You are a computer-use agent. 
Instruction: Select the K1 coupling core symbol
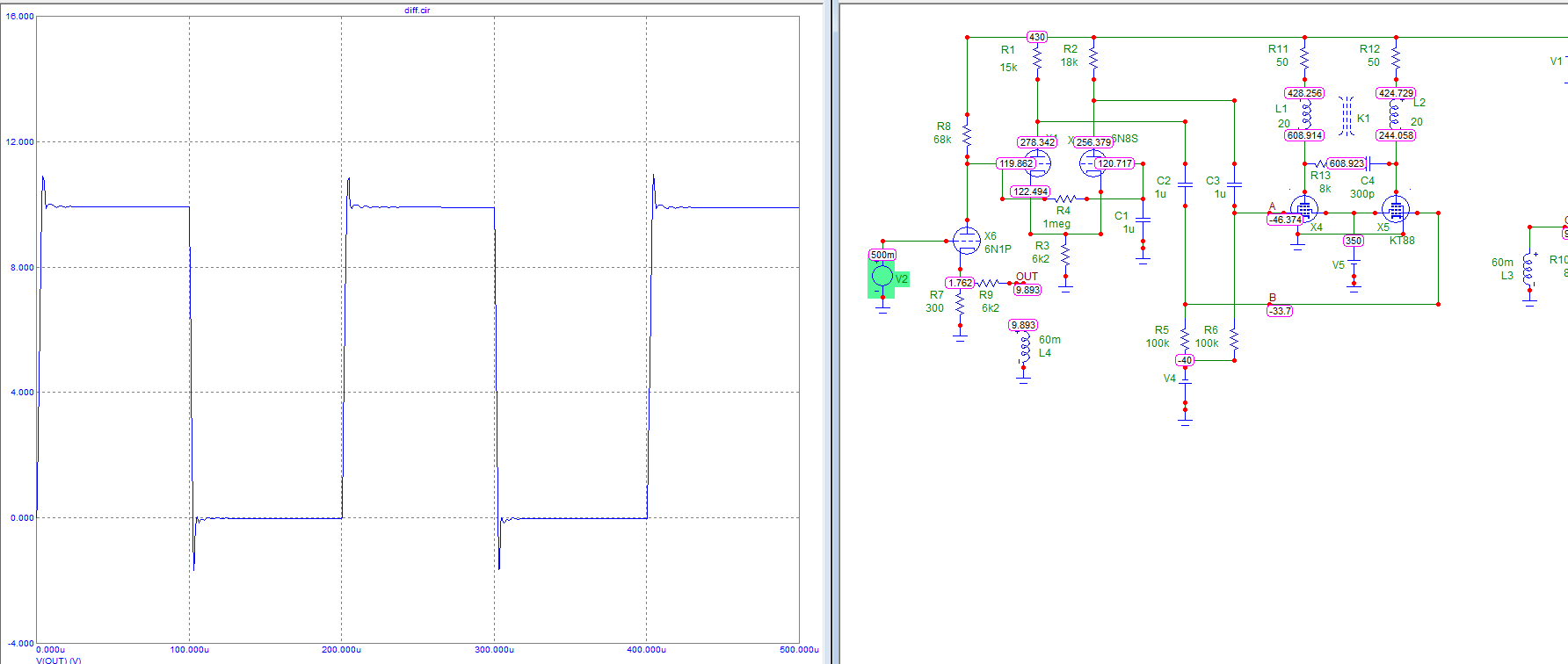click(1346, 116)
